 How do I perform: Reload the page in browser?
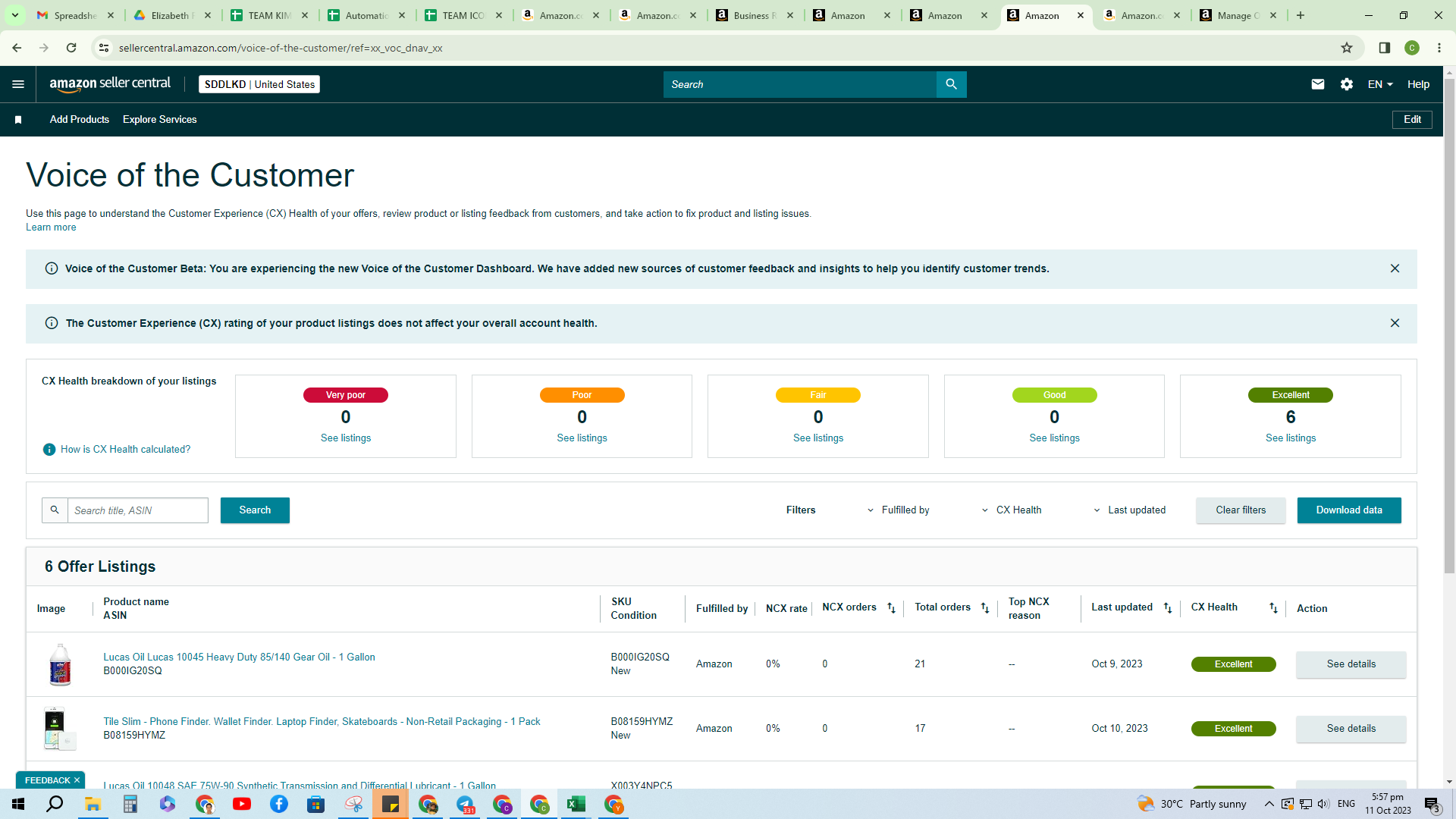71,48
